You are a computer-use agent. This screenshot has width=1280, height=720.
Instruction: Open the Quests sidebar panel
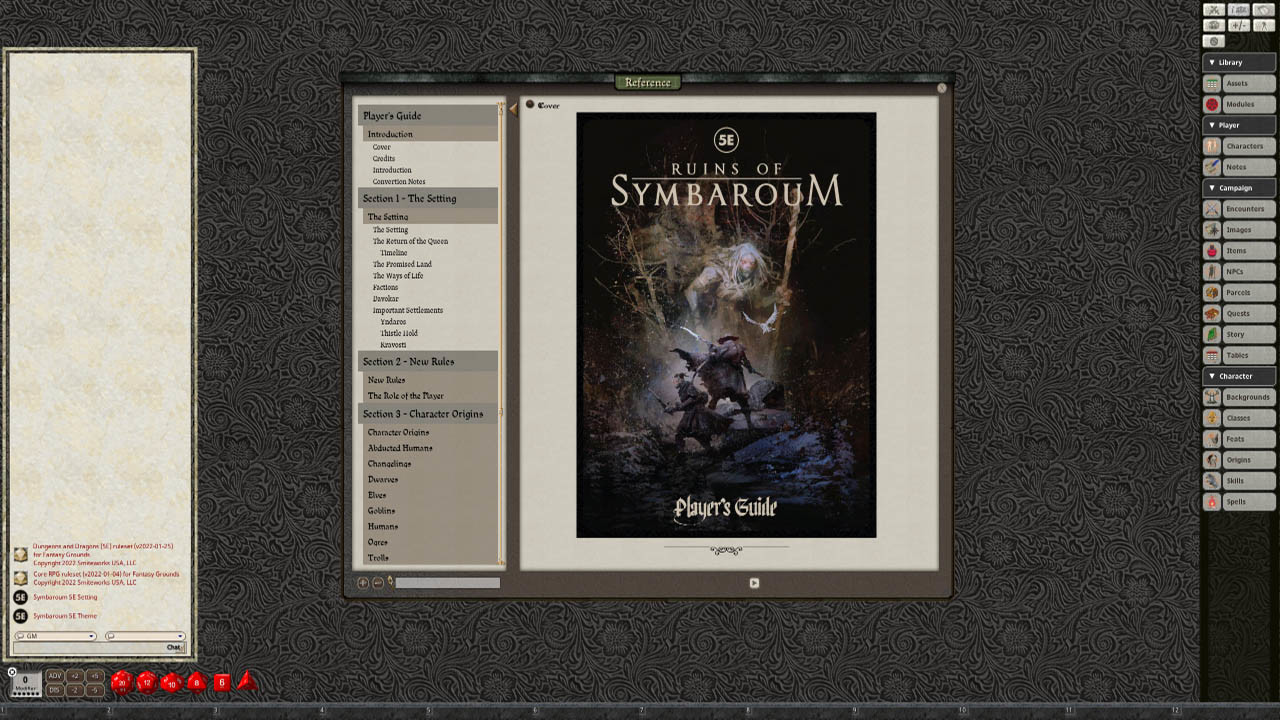[1247, 313]
